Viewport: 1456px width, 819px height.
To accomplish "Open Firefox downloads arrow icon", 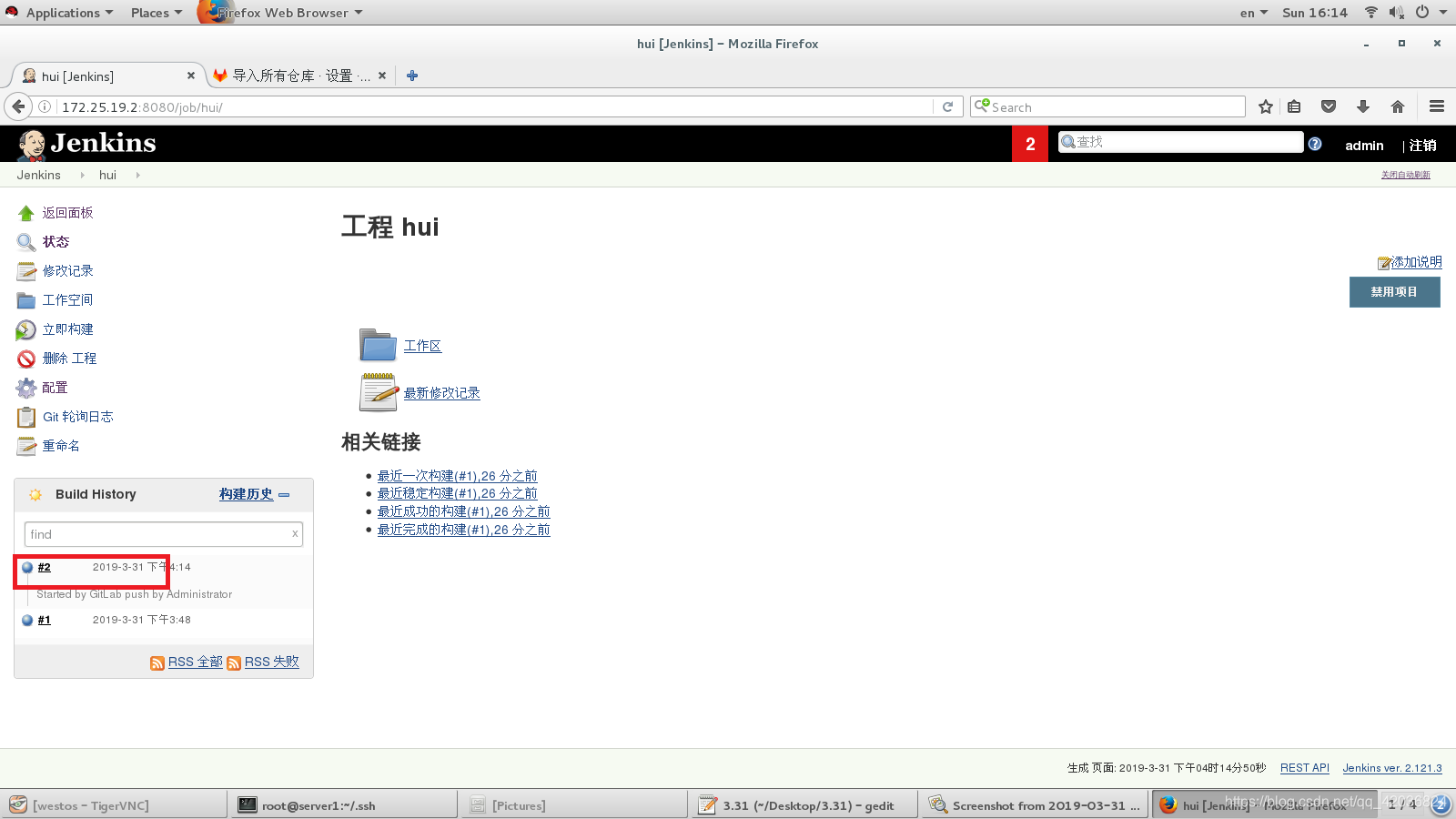I will (x=1363, y=106).
